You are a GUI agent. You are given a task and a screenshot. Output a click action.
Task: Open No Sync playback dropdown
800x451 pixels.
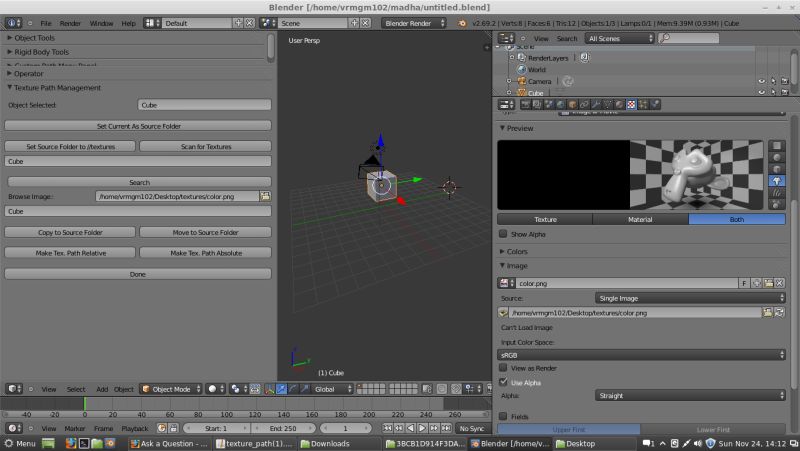pyautogui.click(x=471, y=428)
